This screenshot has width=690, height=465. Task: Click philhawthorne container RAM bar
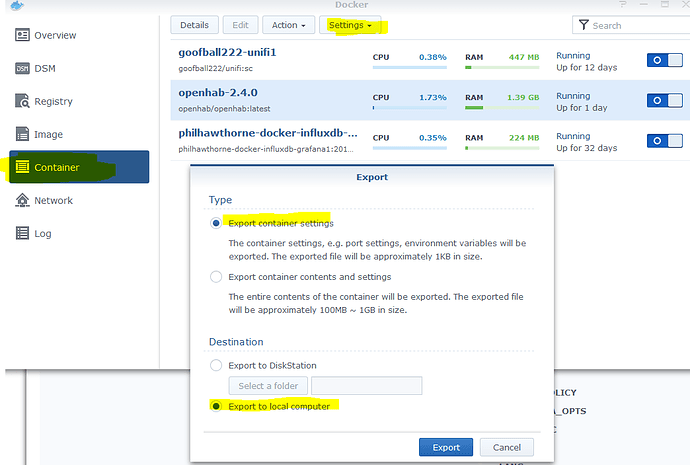coord(502,148)
